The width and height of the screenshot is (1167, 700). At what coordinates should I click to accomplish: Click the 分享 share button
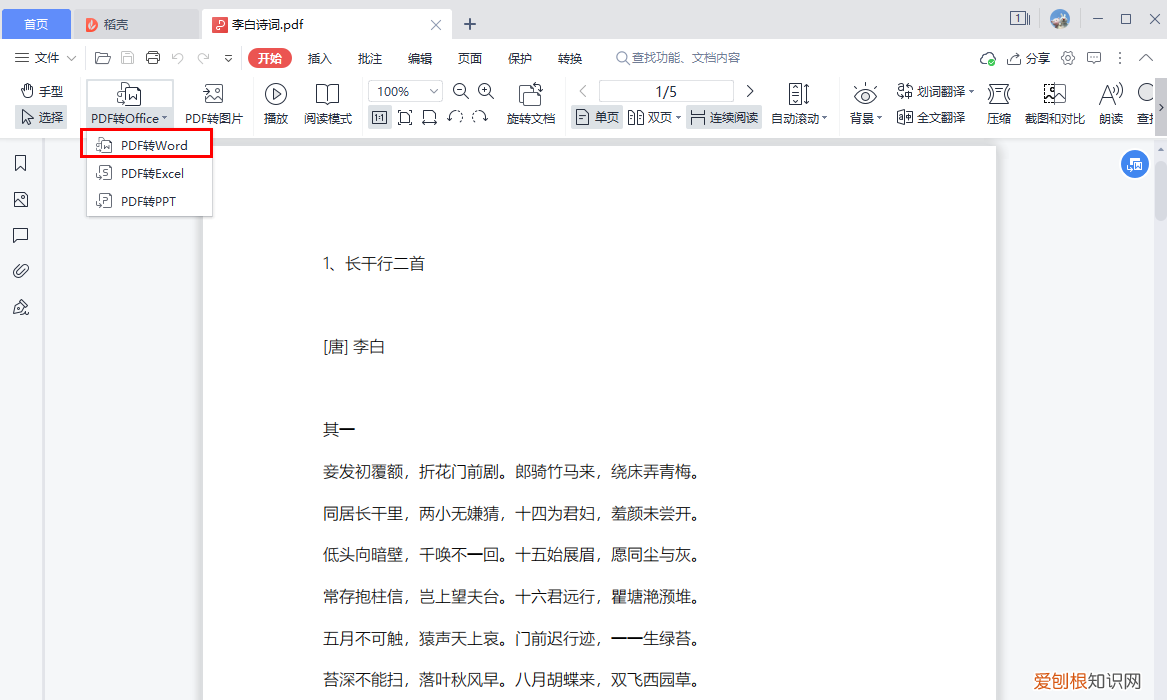pyautogui.click(x=1031, y=58)
